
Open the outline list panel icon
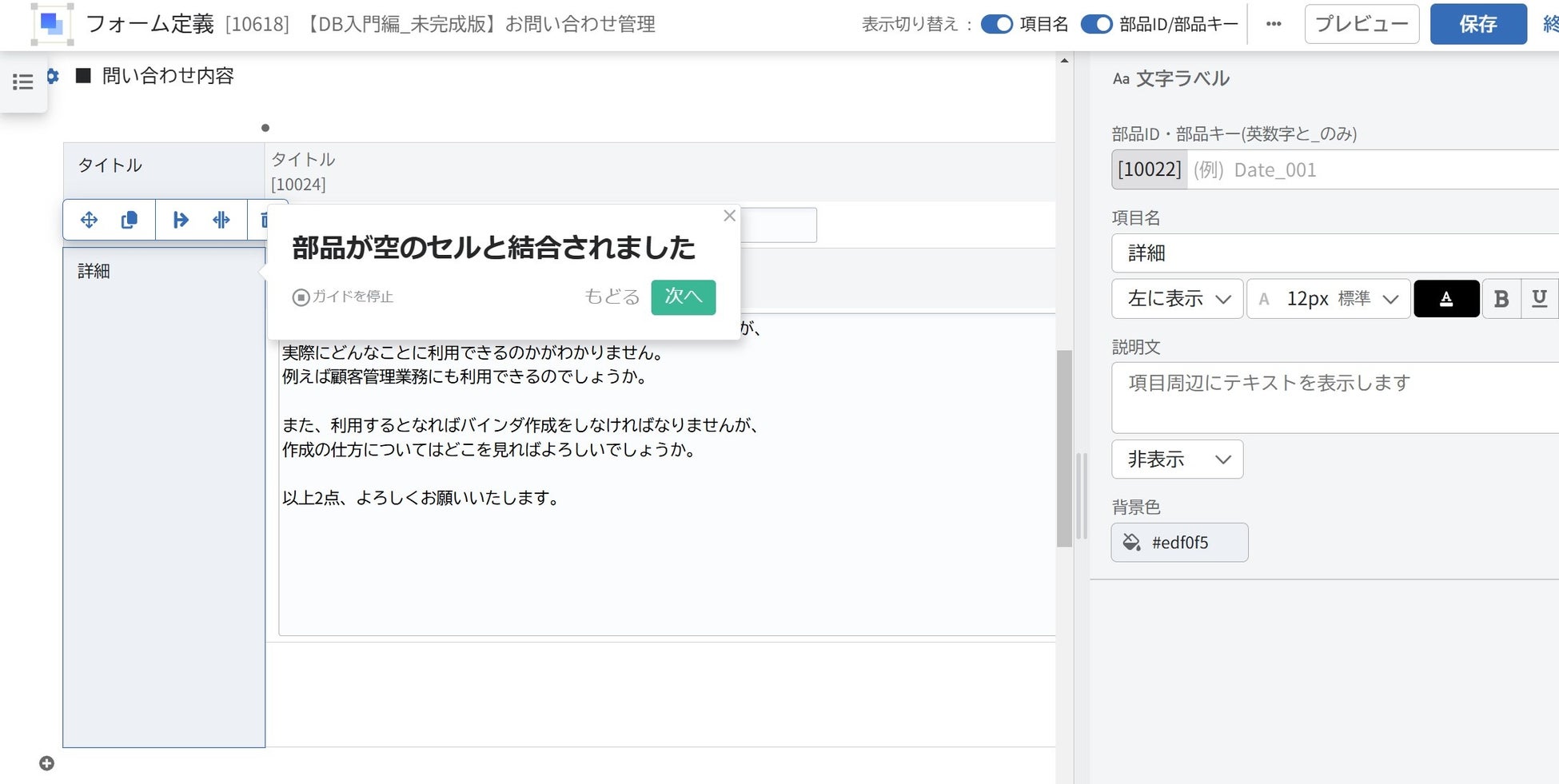click(23, 82)
